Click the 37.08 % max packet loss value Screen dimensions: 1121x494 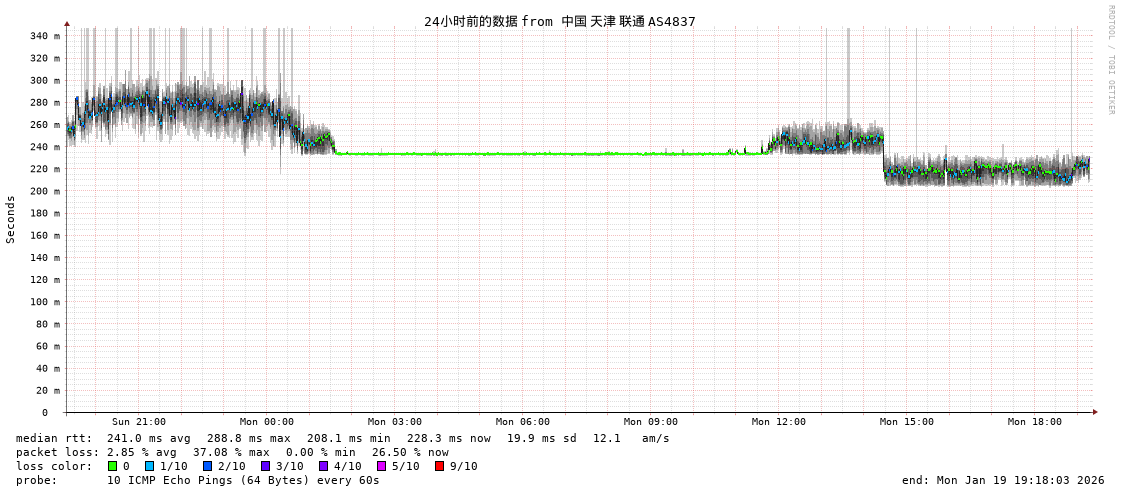coord(232,452)
